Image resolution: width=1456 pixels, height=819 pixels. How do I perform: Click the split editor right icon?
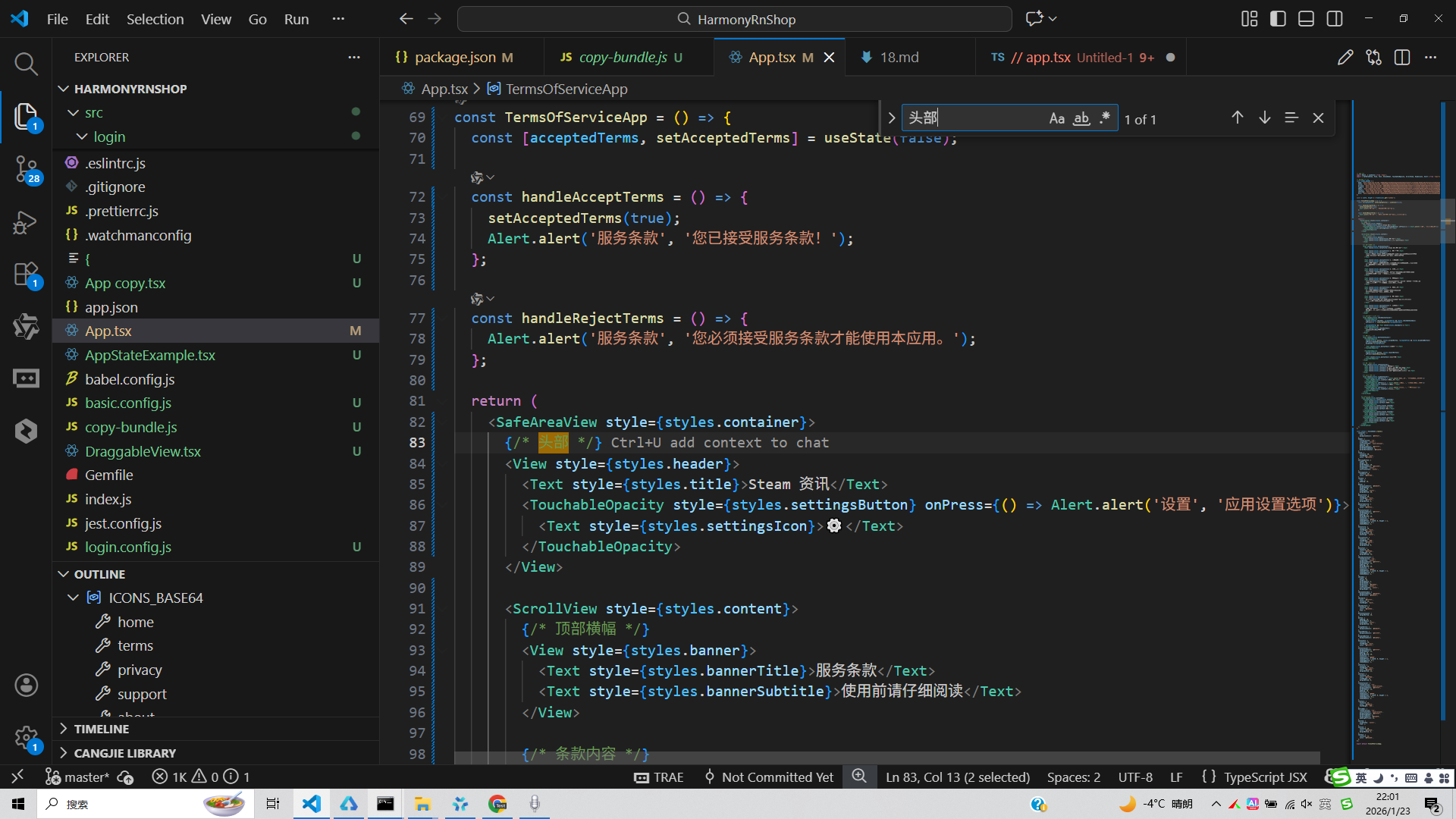(1402, 58)
